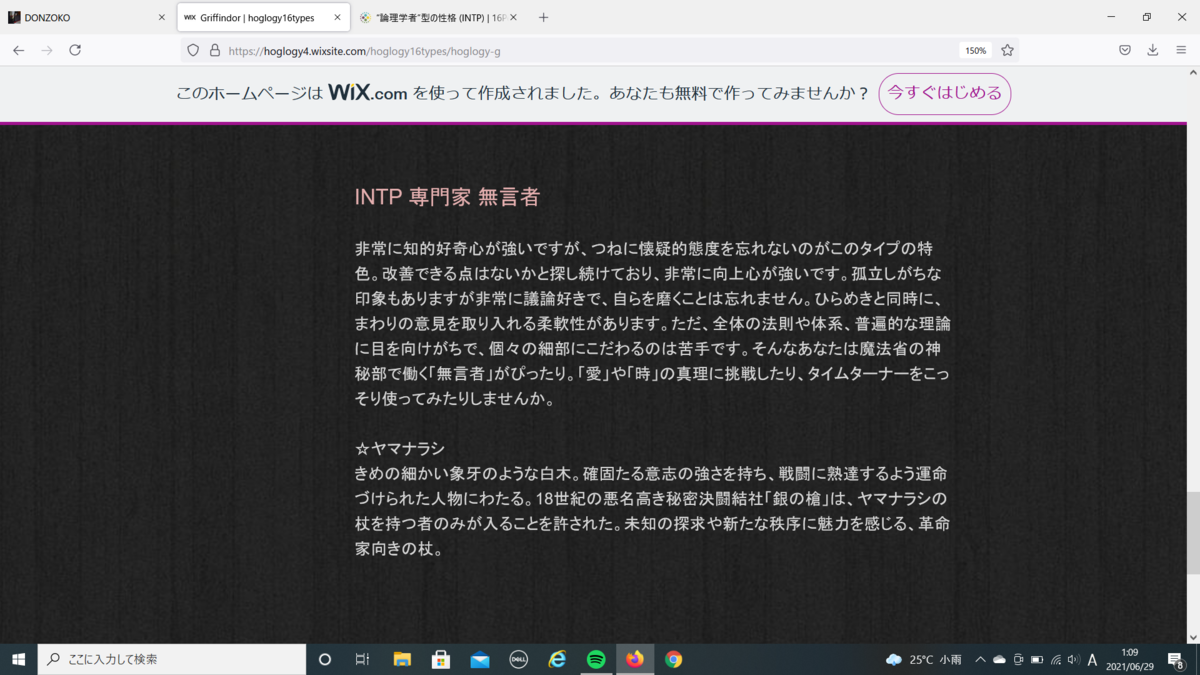Click the 150% zoom indicator
Viewport: 1200px width, 675px height.
(974, 50)
